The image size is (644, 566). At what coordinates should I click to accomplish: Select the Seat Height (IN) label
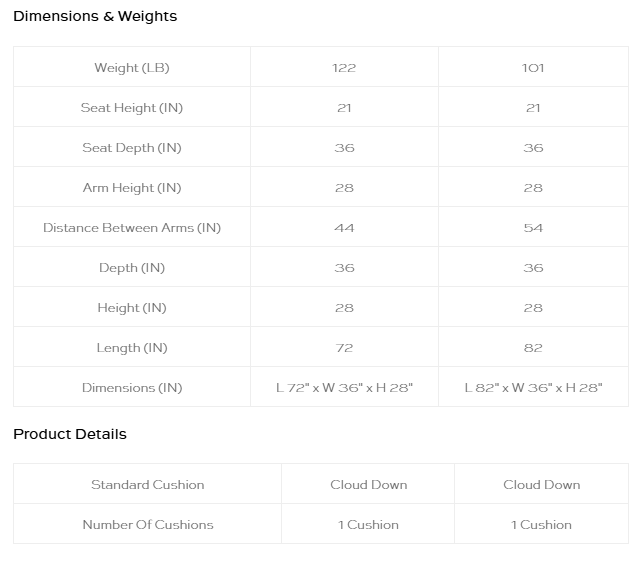[x=132, y=108]
